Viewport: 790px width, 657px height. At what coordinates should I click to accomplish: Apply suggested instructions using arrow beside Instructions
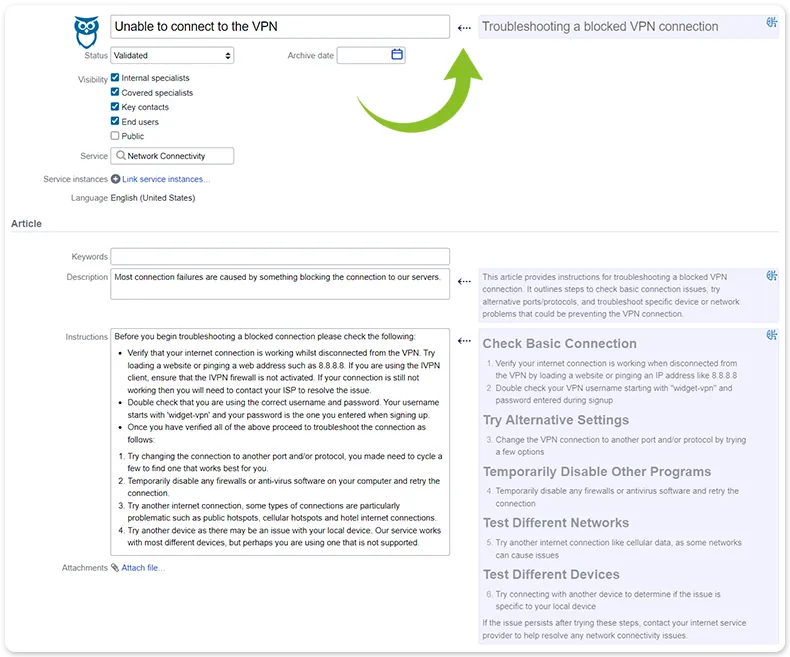(464, 341)
